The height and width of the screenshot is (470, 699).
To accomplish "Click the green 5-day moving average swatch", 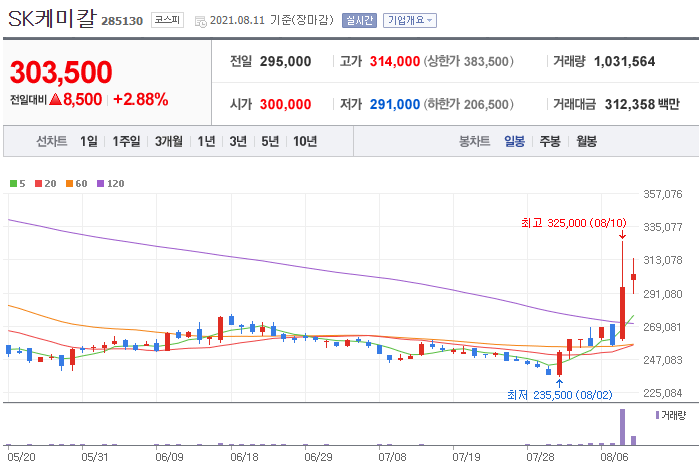I will [x=13, y=183].
